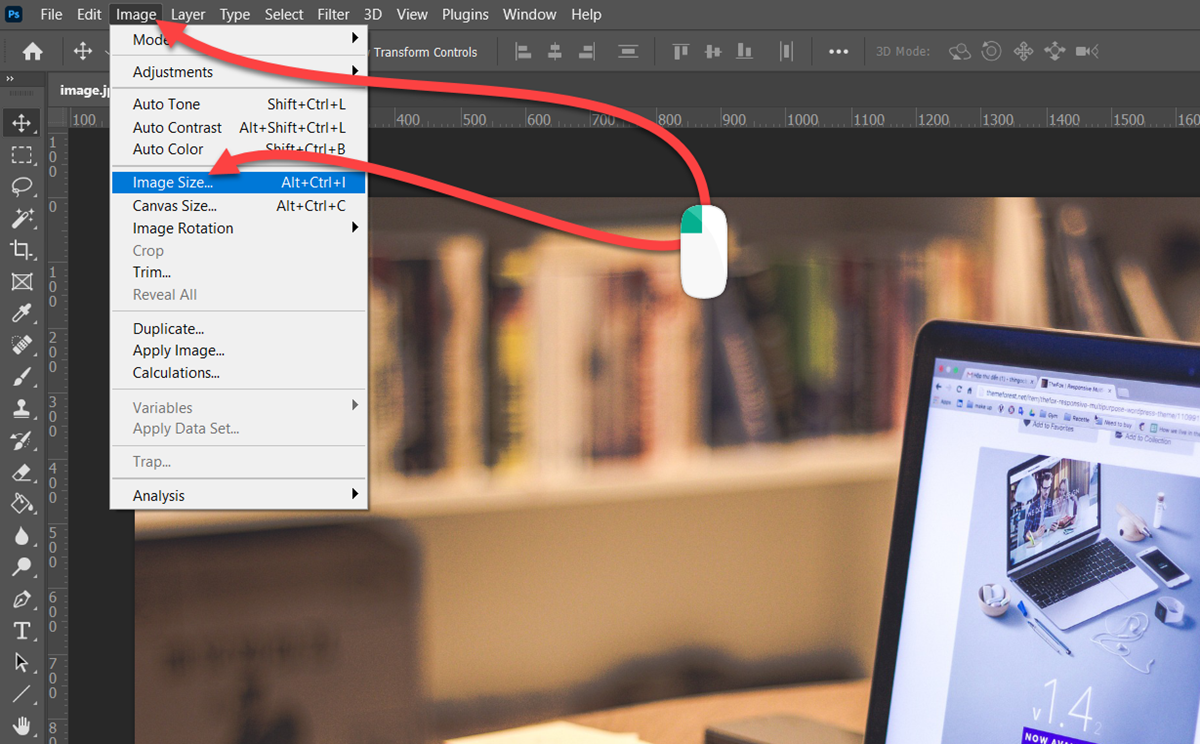Select the Rectangular Marquee tool
The image size is (1200, 744).
(x=21, y=155)
